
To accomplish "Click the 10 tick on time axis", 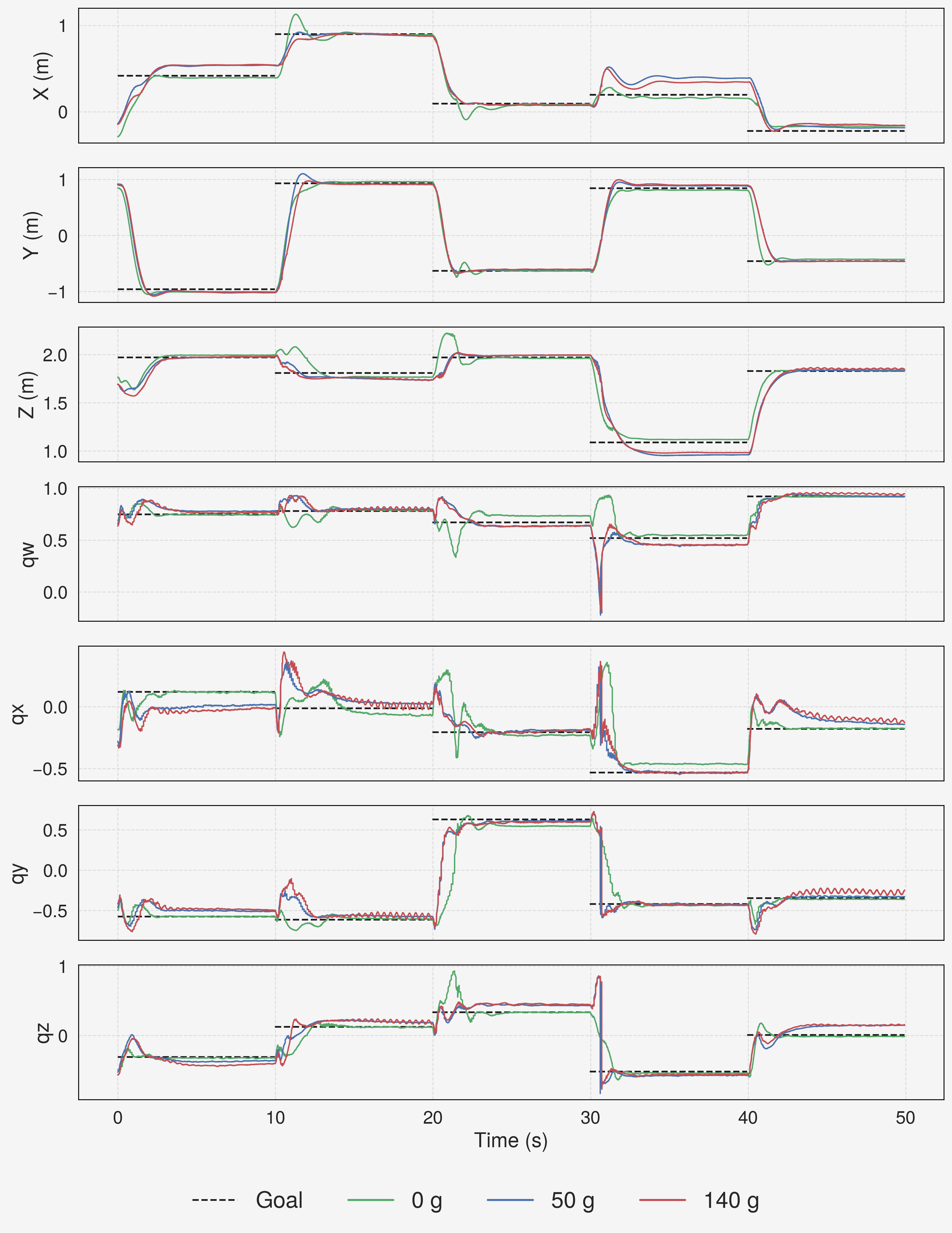I will point(276,1118).
